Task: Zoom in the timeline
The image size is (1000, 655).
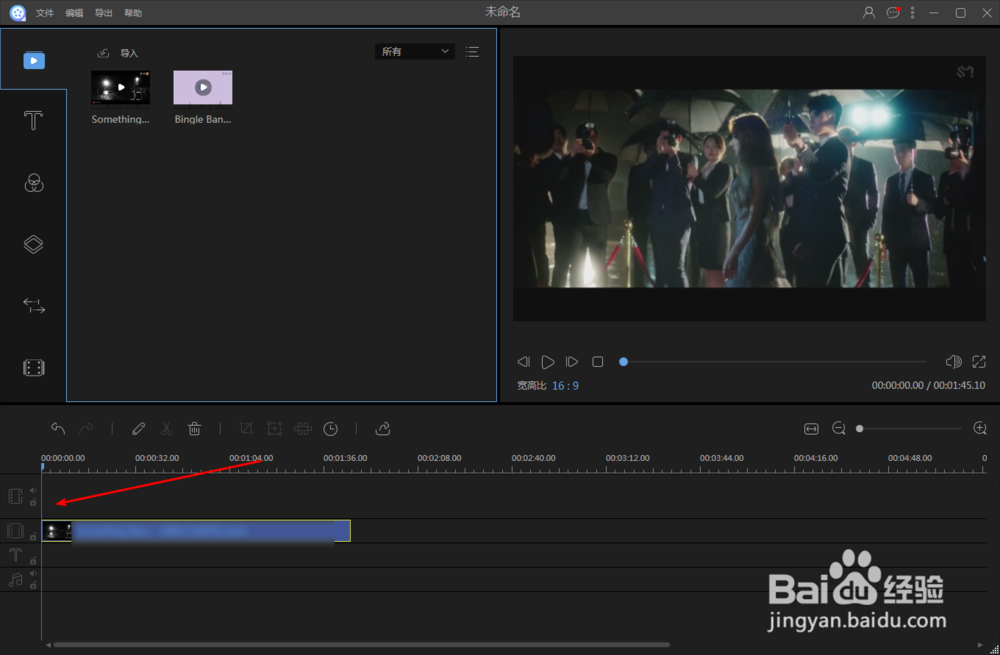Action: (980, 429)
